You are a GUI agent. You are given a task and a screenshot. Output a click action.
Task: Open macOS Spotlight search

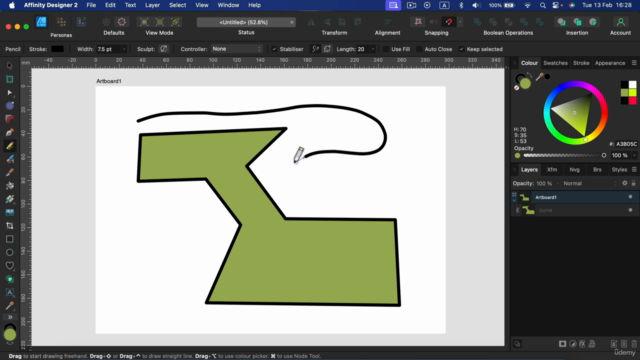tap(542, 5)
